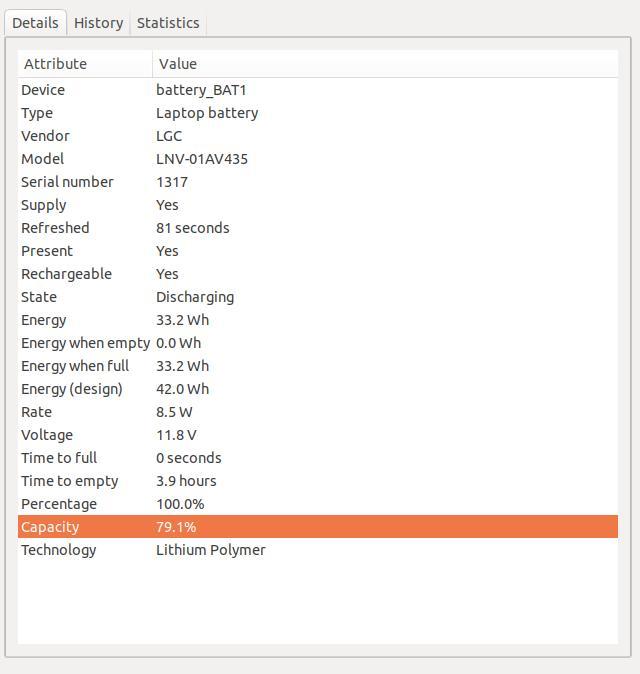Click the highlighted Capacity row
This screenshot has height=674, width=640.
[318, 527]
